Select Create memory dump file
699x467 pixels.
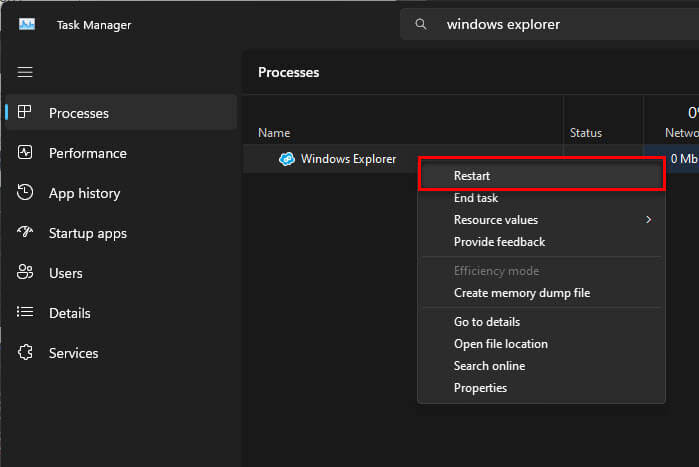click(x=542, y=293)
